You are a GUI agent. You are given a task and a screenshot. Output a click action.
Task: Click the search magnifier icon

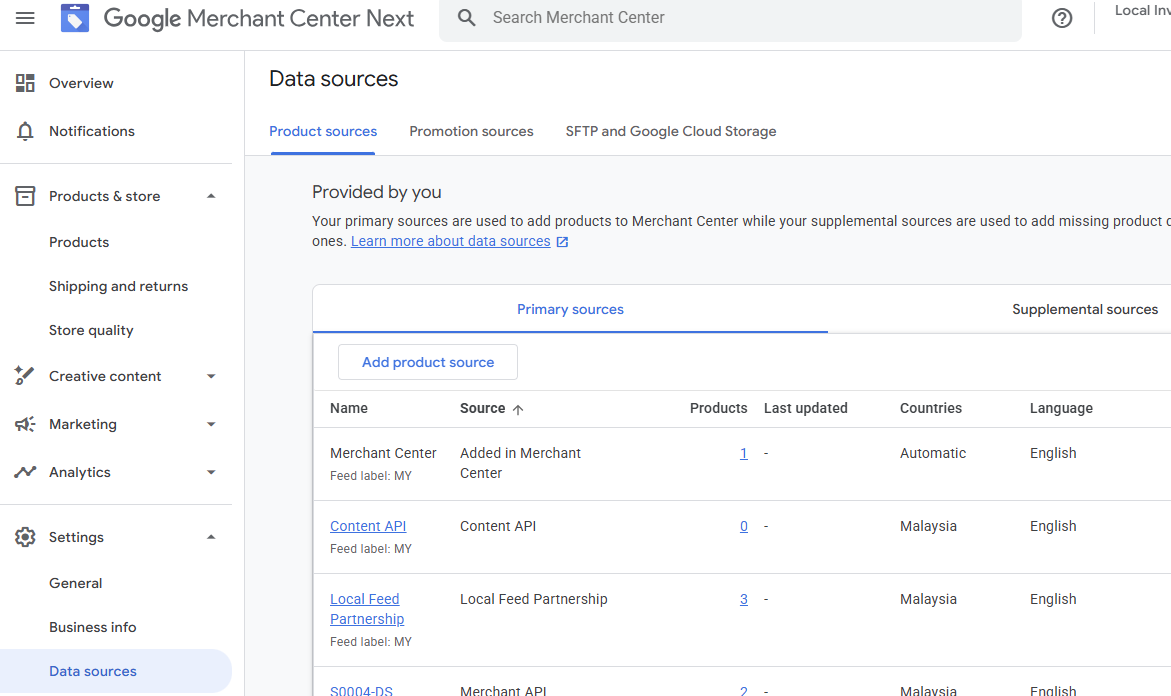[x=466, y=18]
